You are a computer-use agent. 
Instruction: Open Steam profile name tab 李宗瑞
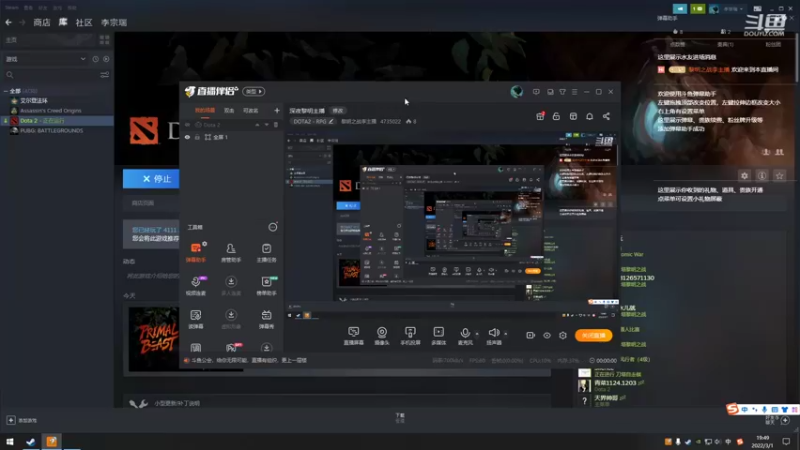tap(114, 22)
